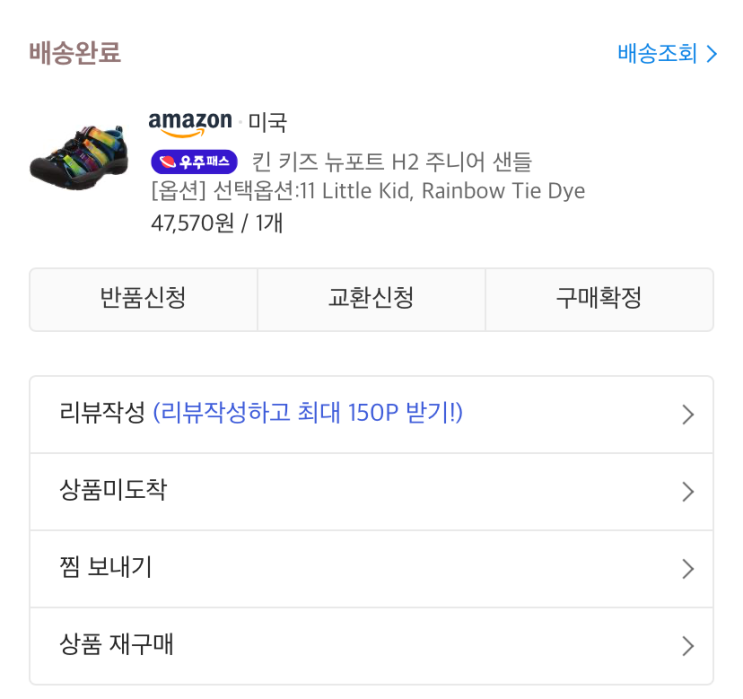Tap the chevron on the 상품 재구매 row
The width and height of the screenshot is (743, 699).
tap(687, 646)
